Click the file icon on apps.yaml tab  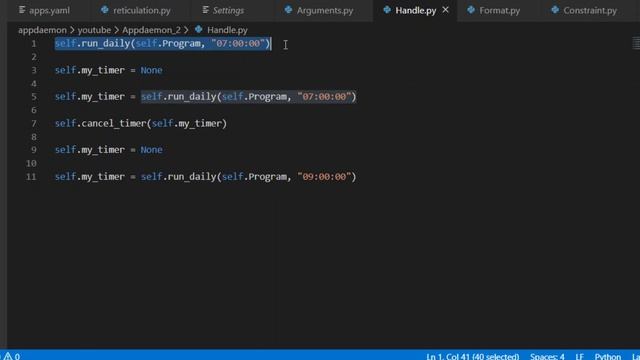pos(22,10)
